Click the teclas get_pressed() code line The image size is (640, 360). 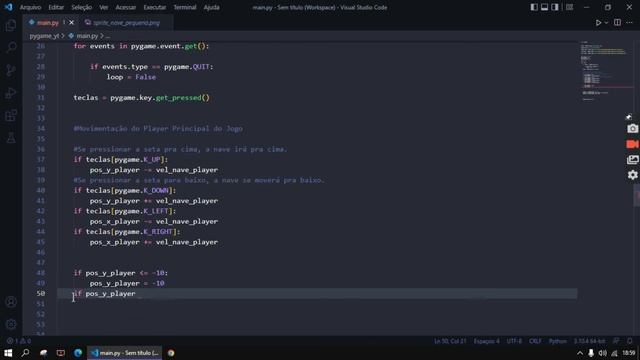[x=141, y=98]
